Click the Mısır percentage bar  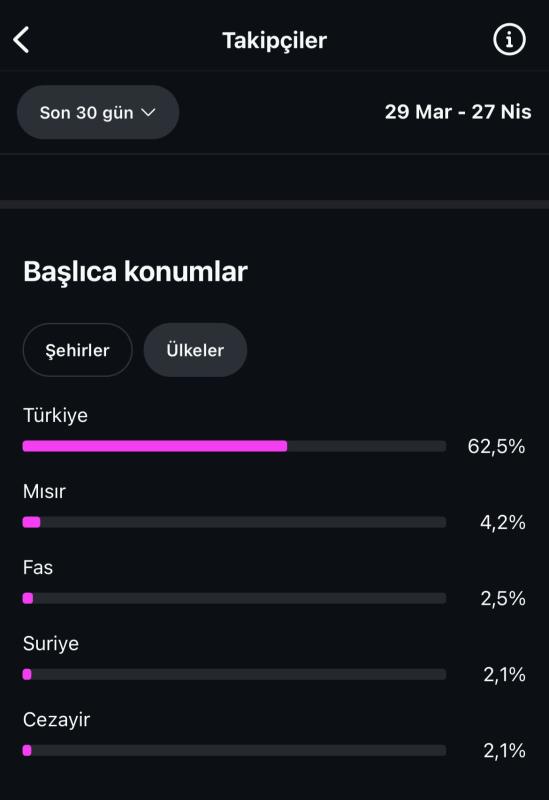coord(234,522)
